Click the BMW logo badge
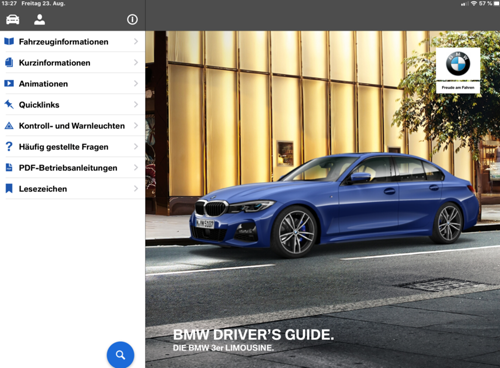Image resolution: width=500 pixels, height=368 pixels. click(x=458, y=63)
